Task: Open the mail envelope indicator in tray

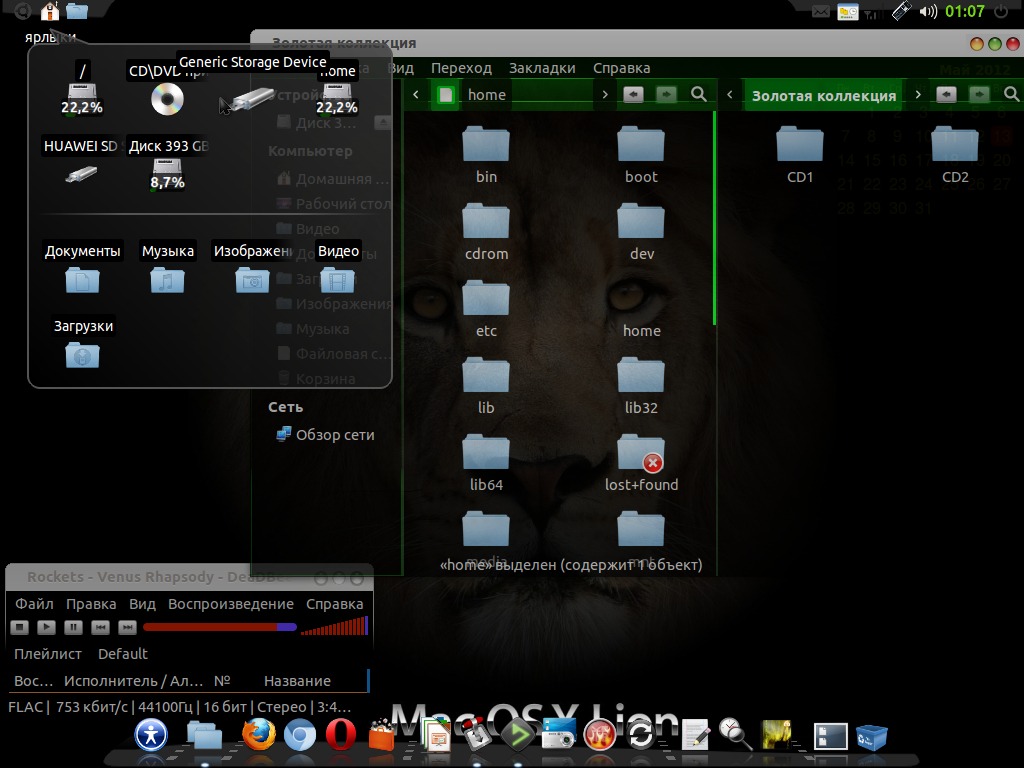Action: (x=820, y=12)
